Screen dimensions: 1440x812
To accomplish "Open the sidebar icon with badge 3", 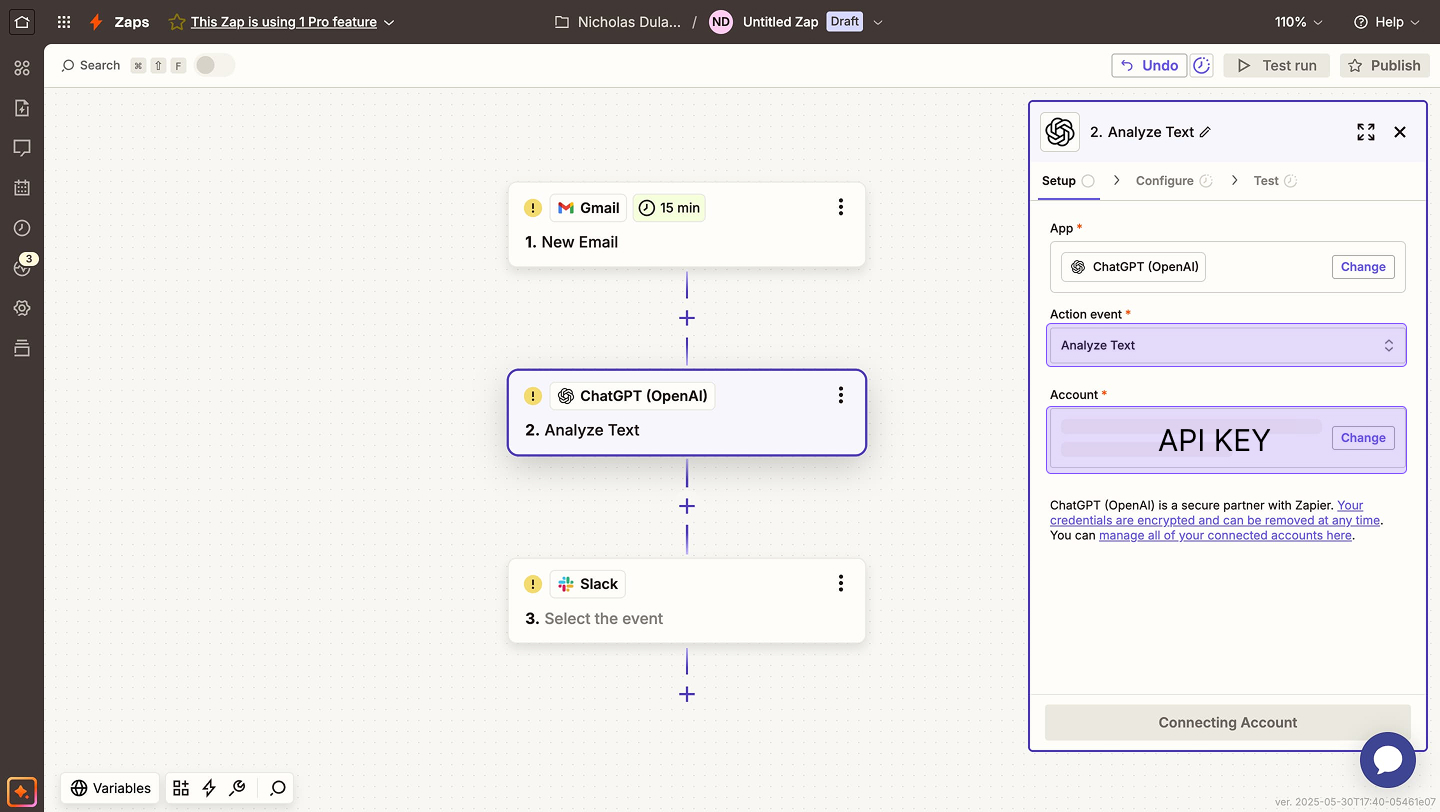I will click(22, 267).
